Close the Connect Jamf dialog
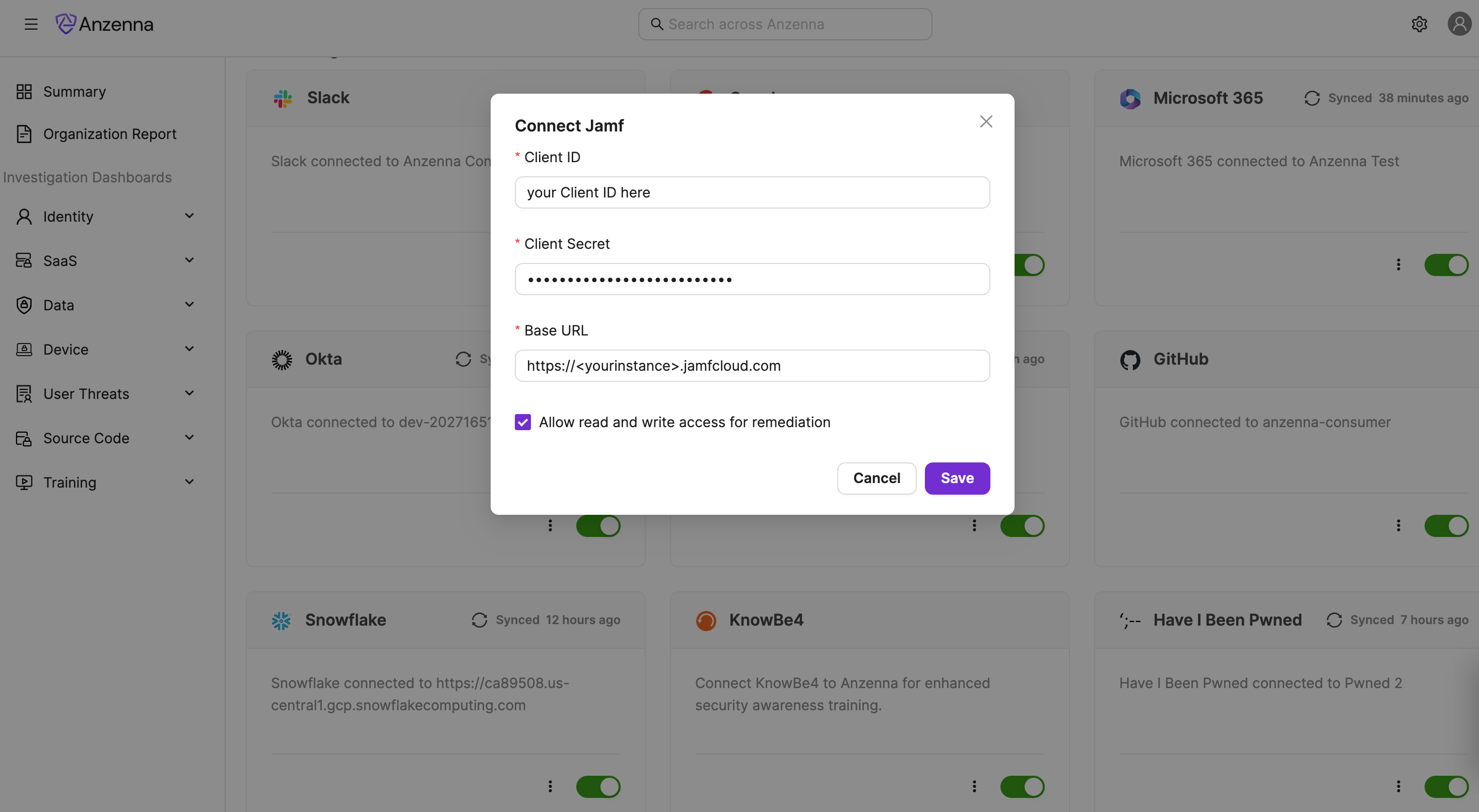1479x812 pixels. click(x=986, y=121)
